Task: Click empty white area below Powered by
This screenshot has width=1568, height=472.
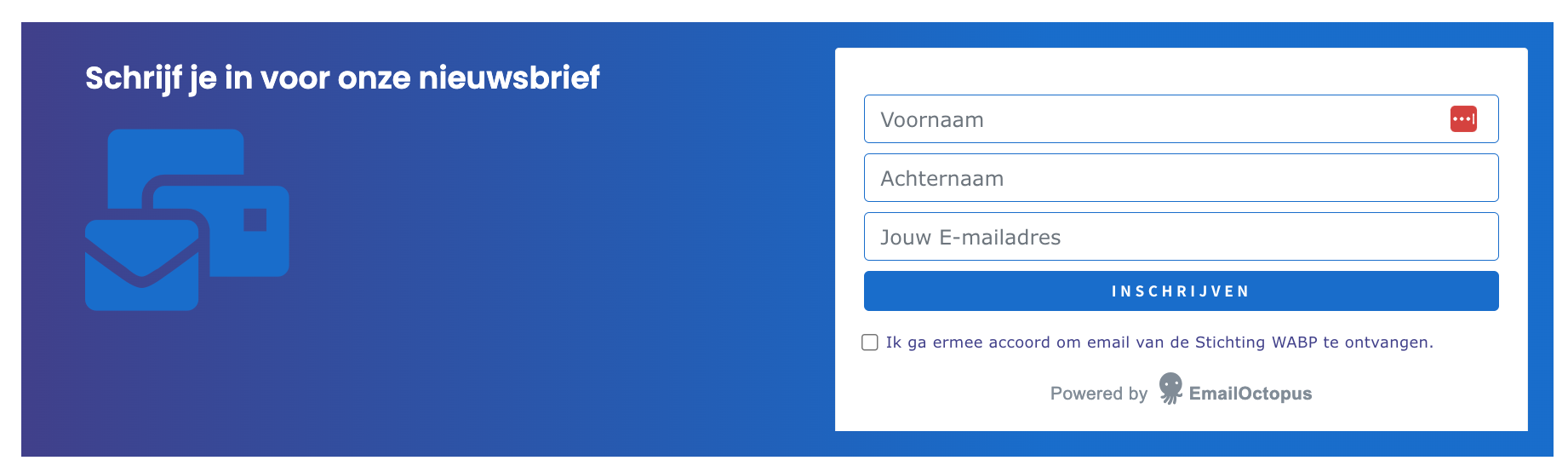Action: click(1181, 419)
